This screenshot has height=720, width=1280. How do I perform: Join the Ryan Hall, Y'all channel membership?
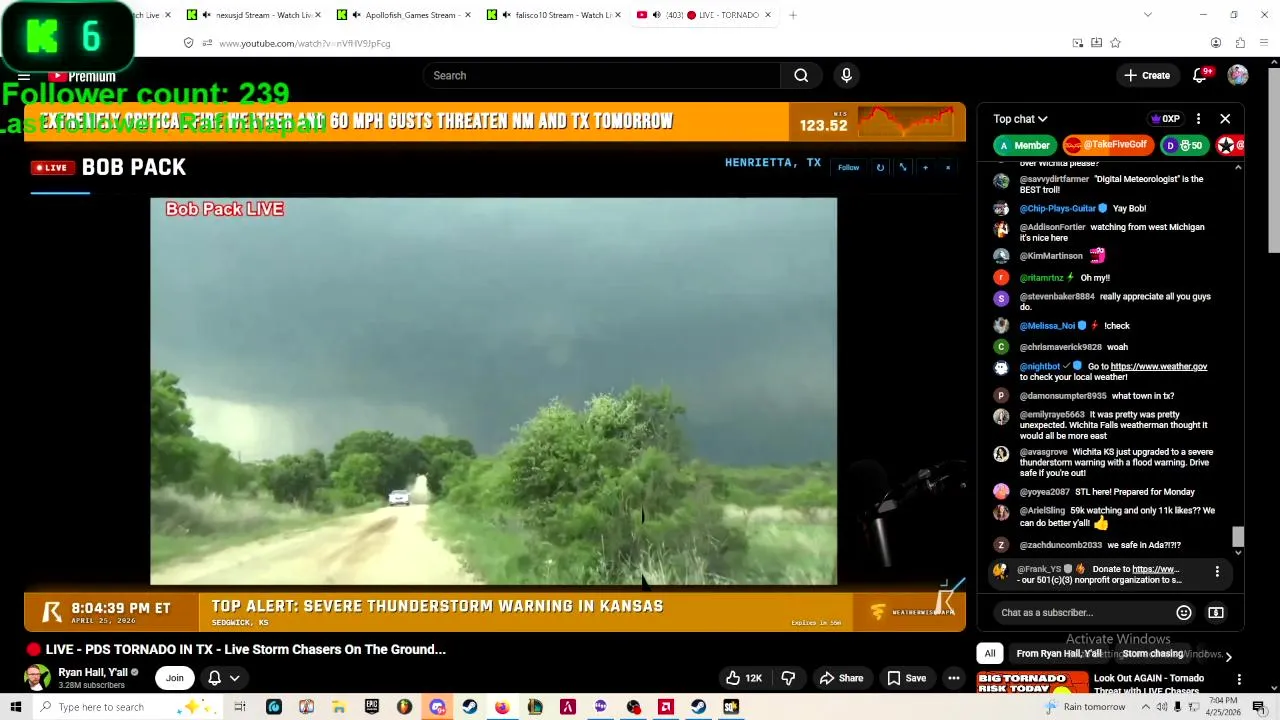coord(175,678)
